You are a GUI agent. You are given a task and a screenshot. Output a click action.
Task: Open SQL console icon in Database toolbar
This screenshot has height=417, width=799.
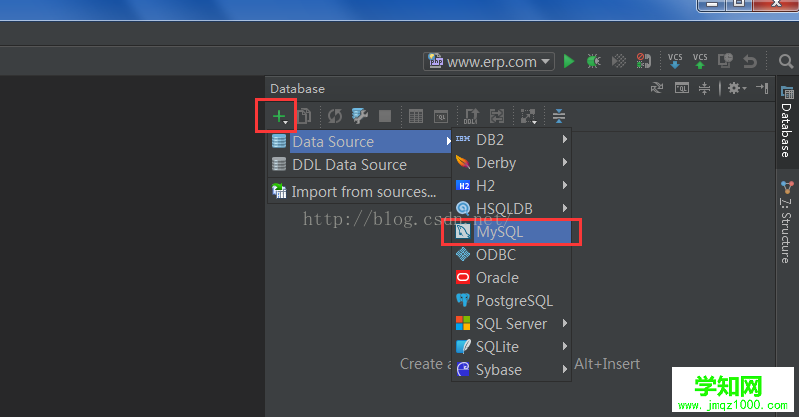(x=441, y=116)
